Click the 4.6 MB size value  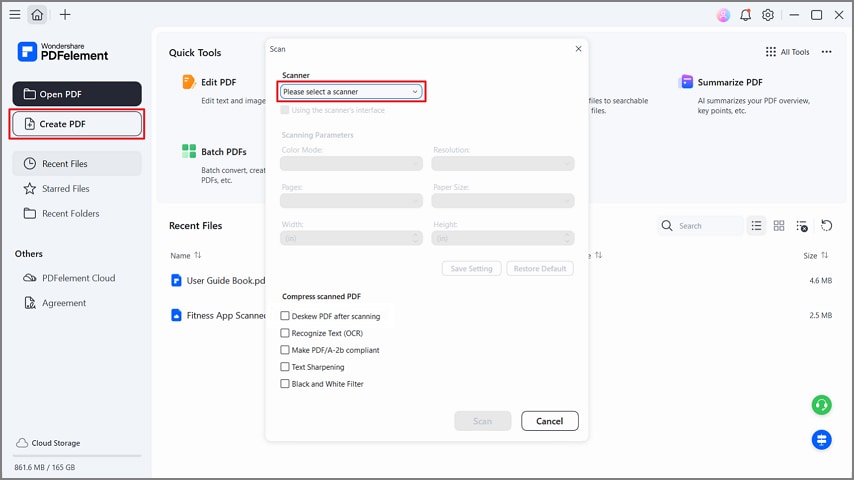(820, 281)
